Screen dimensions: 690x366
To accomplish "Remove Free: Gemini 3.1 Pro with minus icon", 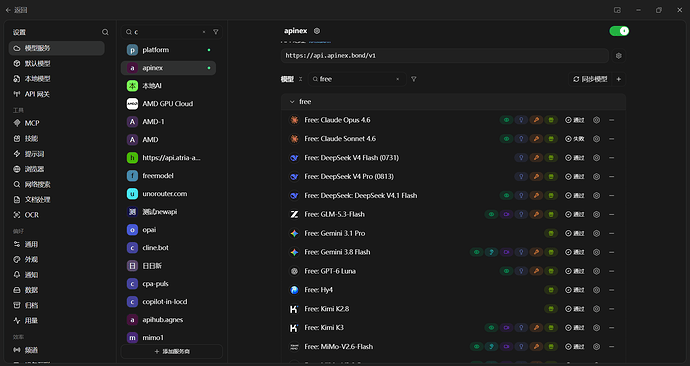I will point(612,234).
